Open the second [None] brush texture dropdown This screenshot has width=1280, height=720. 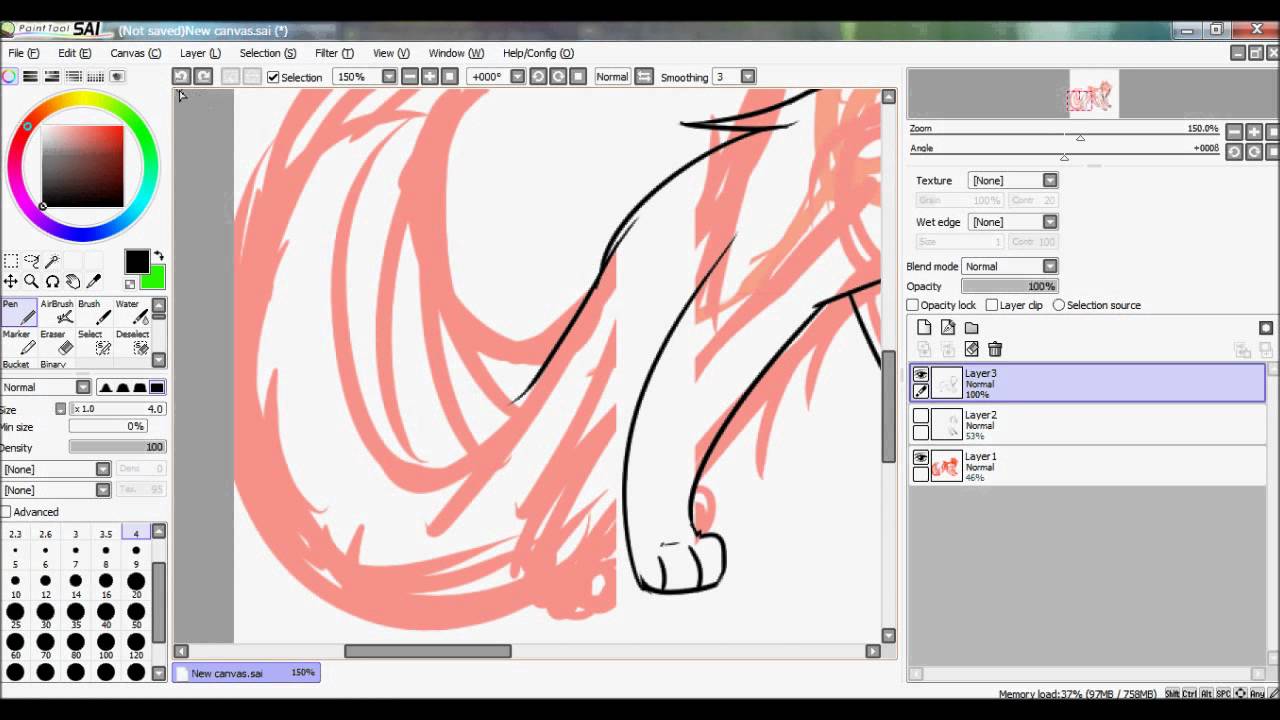pos(103,490)
